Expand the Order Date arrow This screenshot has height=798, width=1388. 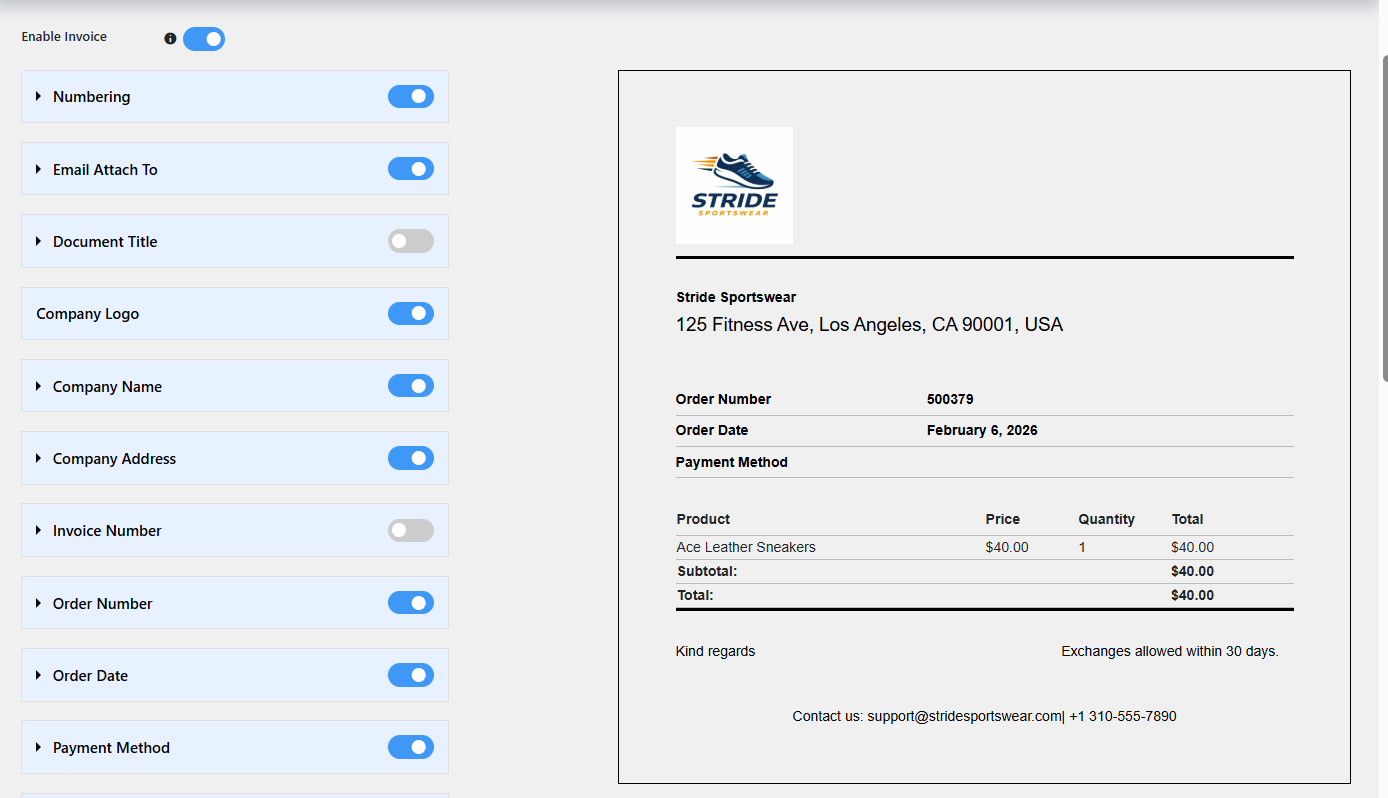pyautogui.click(x=39, y=675)
